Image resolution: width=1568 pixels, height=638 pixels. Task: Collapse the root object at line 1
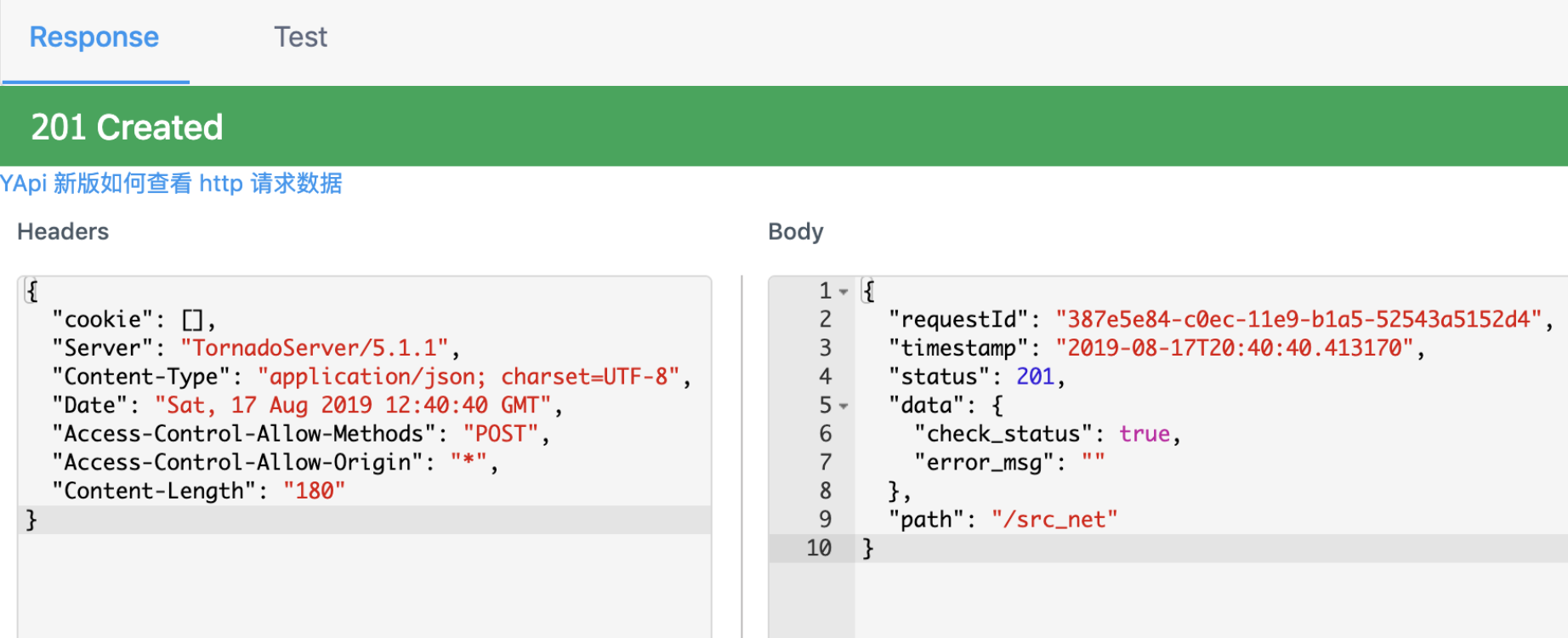click(844, 292)
